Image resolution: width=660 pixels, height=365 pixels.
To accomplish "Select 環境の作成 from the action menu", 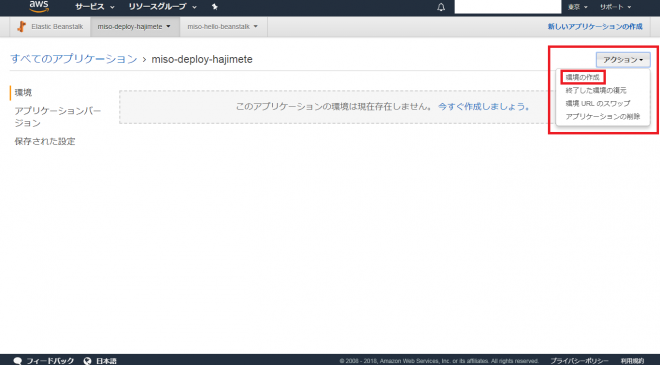I will [x=583, y=77].
